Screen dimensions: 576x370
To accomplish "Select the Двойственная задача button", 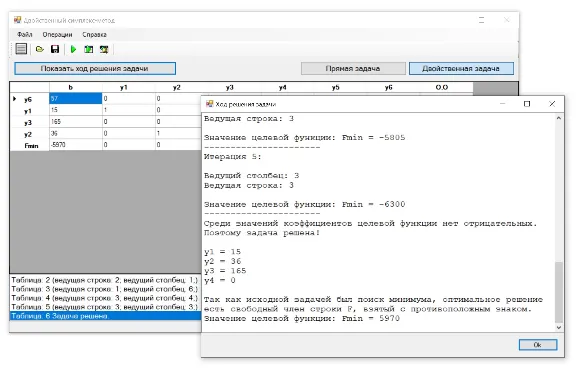I will (x=461, y=68).
